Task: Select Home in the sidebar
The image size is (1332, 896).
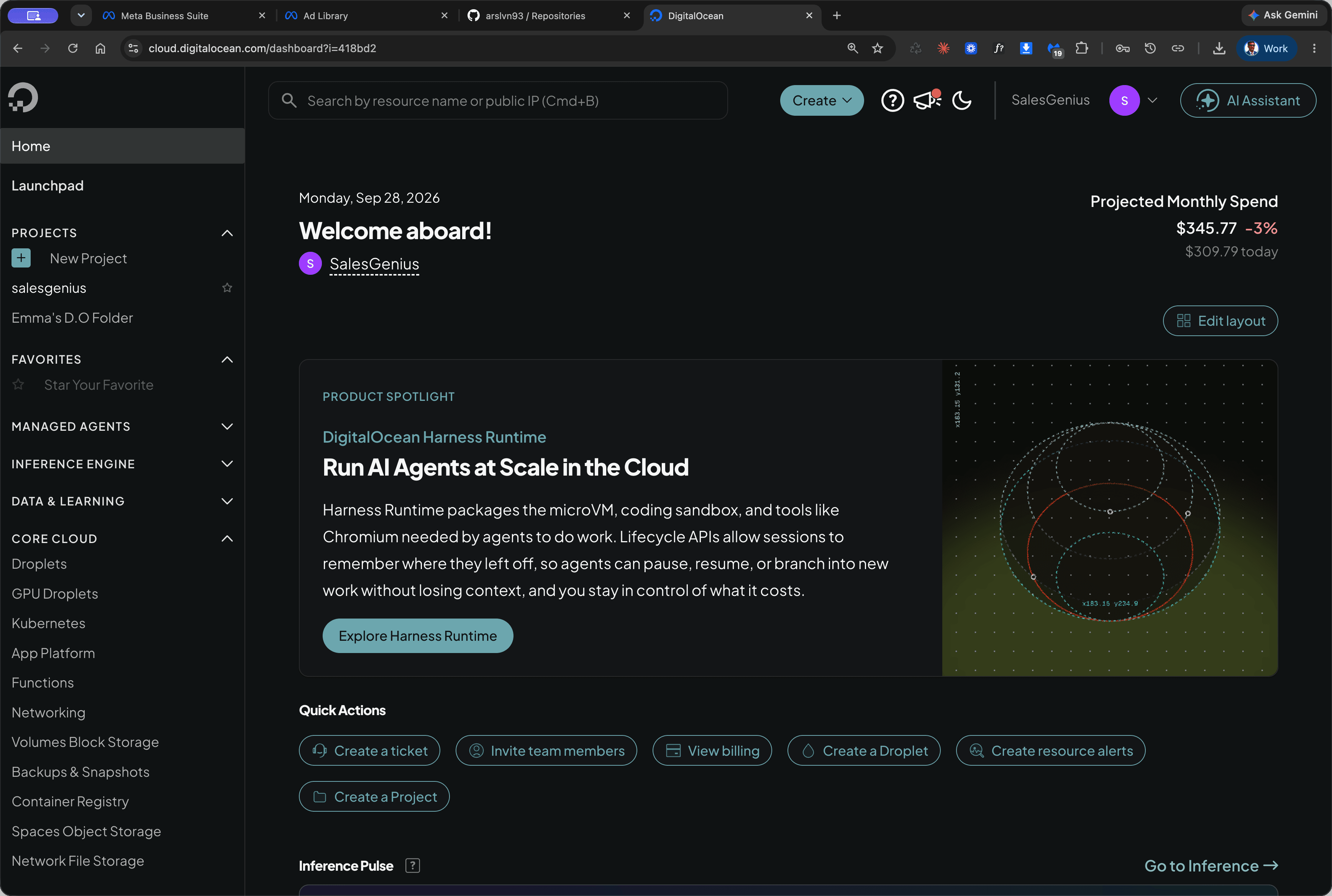Action: [x=122, y=146]
